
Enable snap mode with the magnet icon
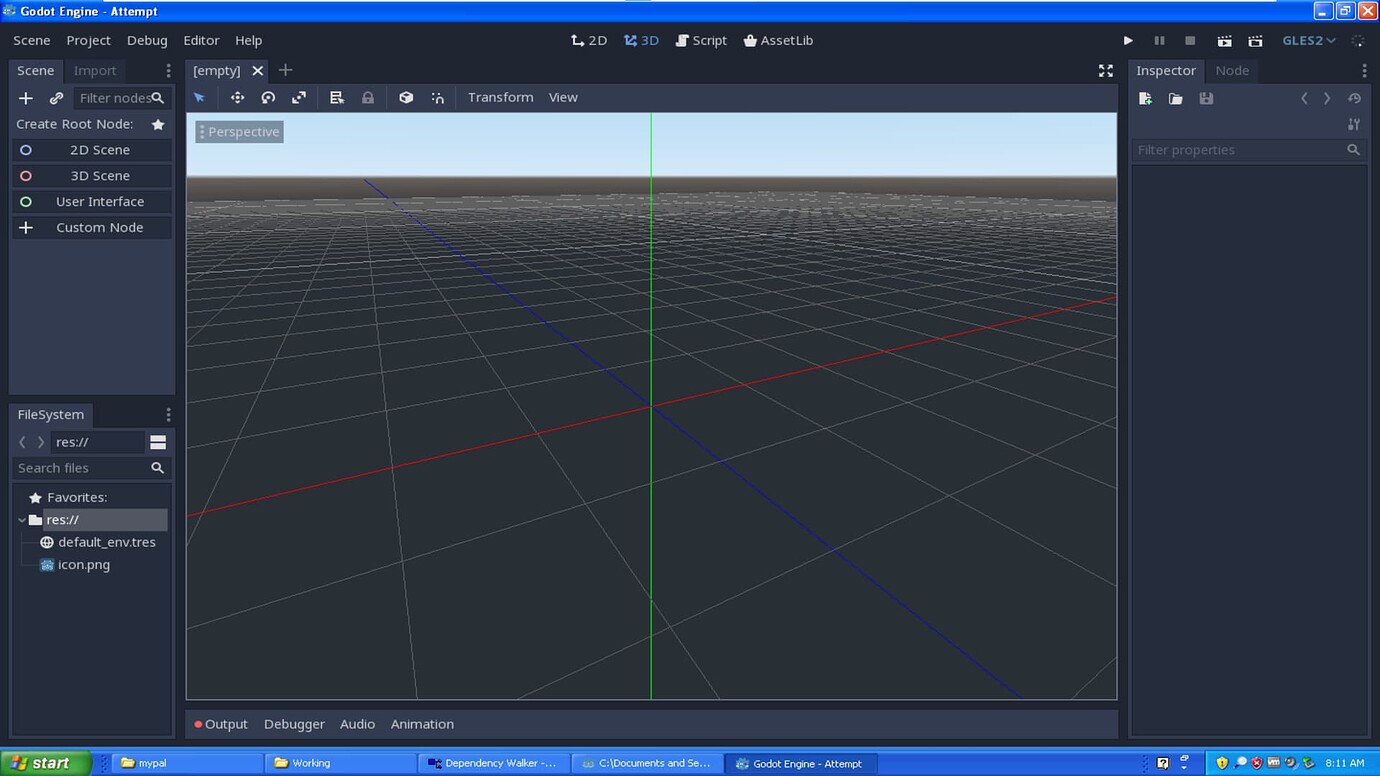click(x=438, y=97)
